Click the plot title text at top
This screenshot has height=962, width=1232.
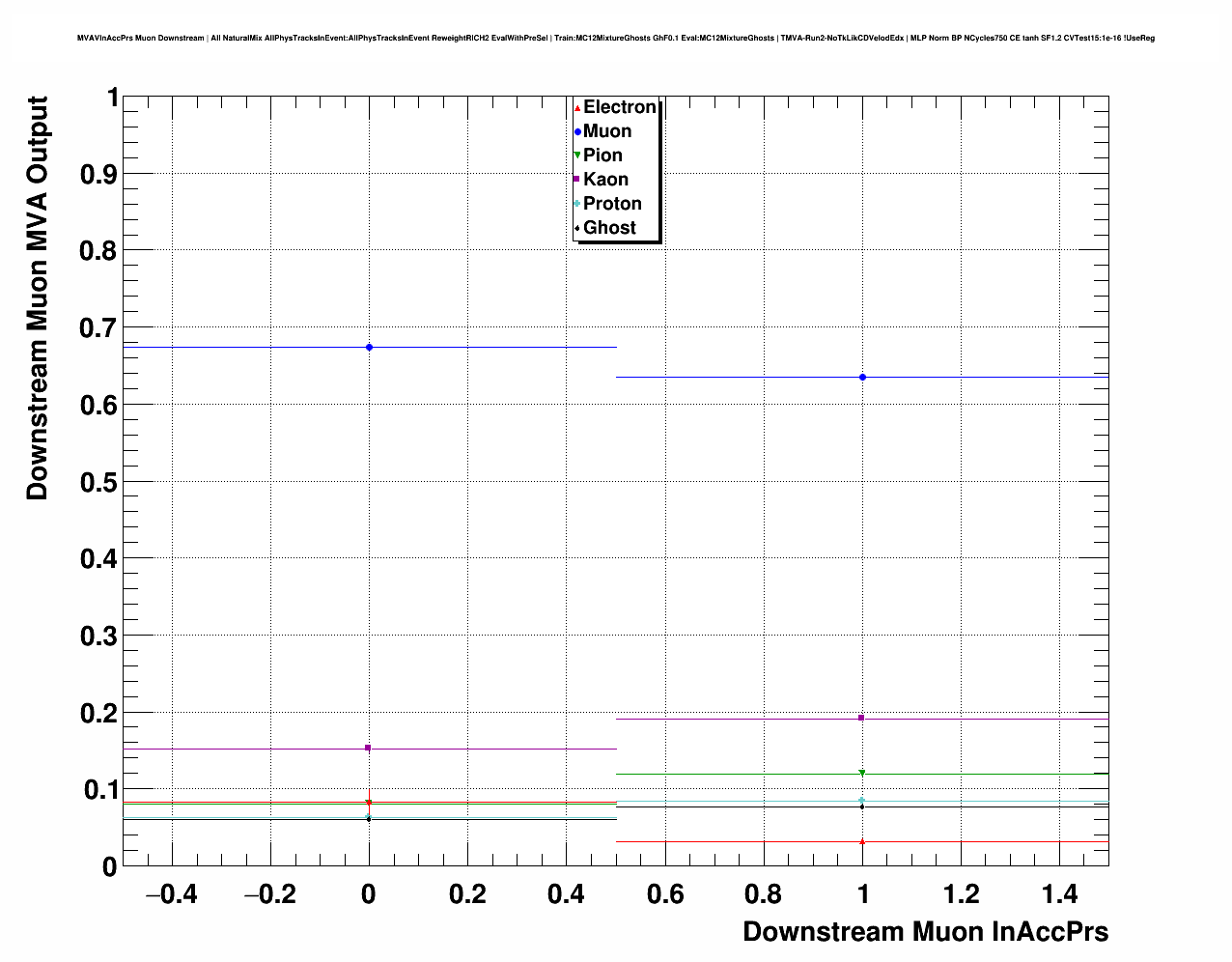(x=615, y=39)
